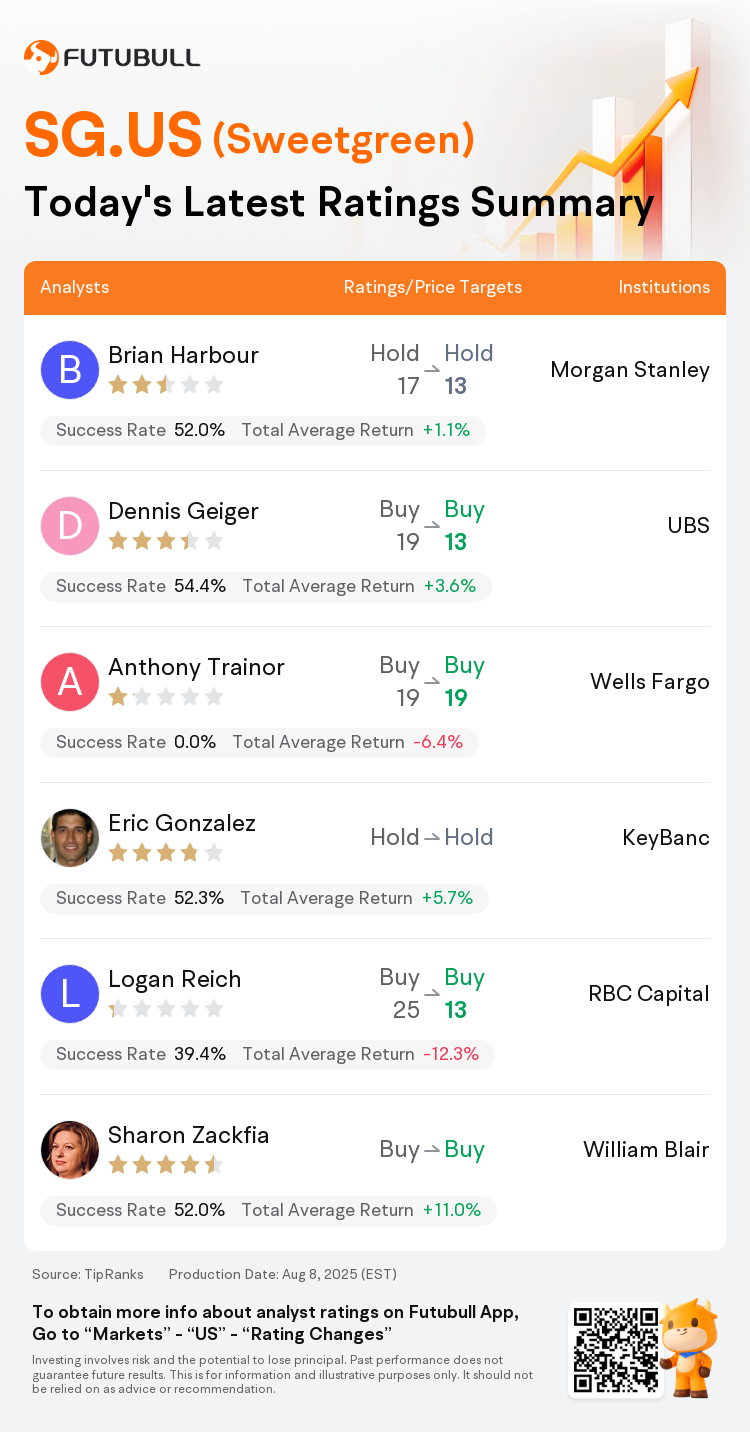
Task: Click the Futubull logo icon
Action: [41, 57]
